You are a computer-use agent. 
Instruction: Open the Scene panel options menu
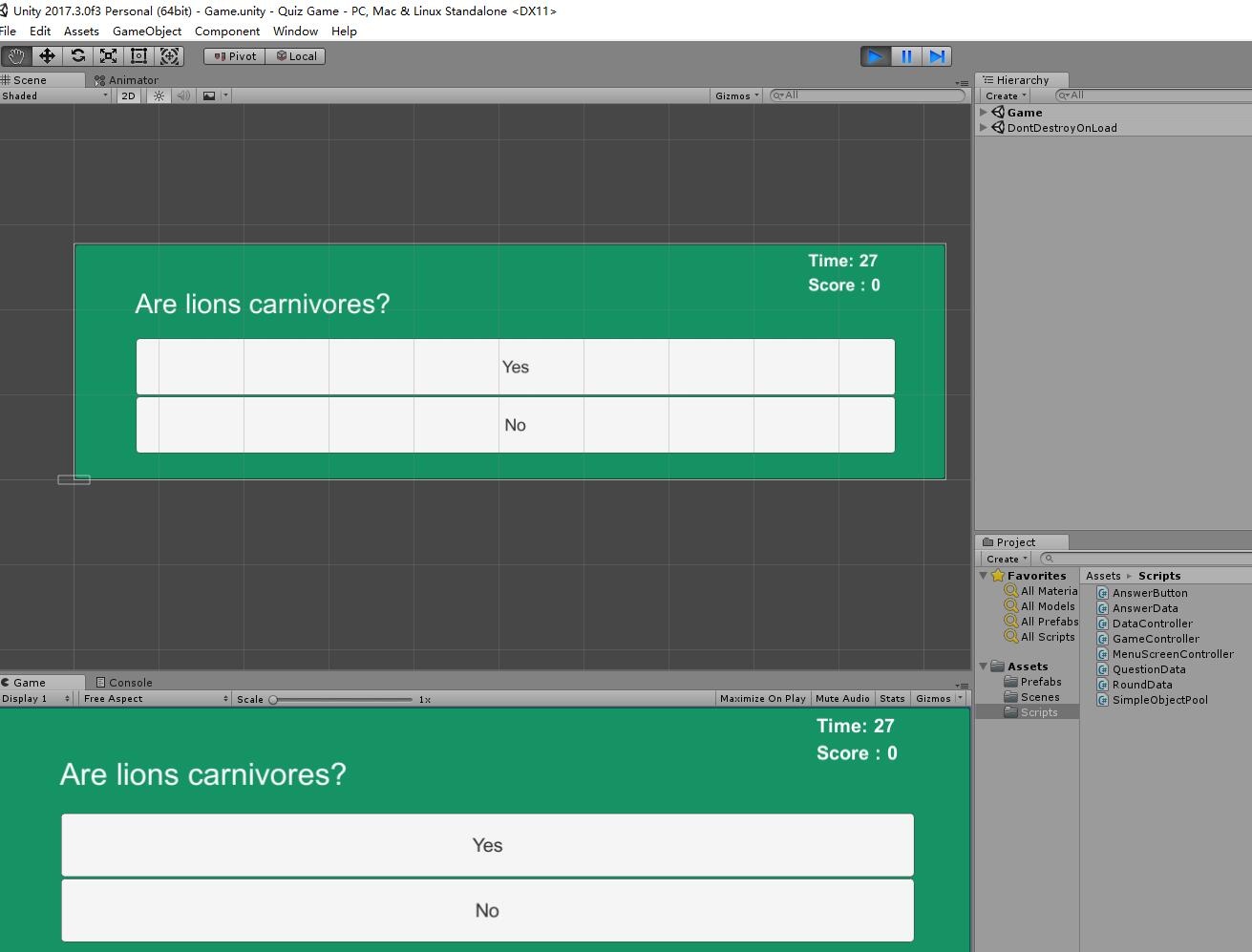[962, 82]
